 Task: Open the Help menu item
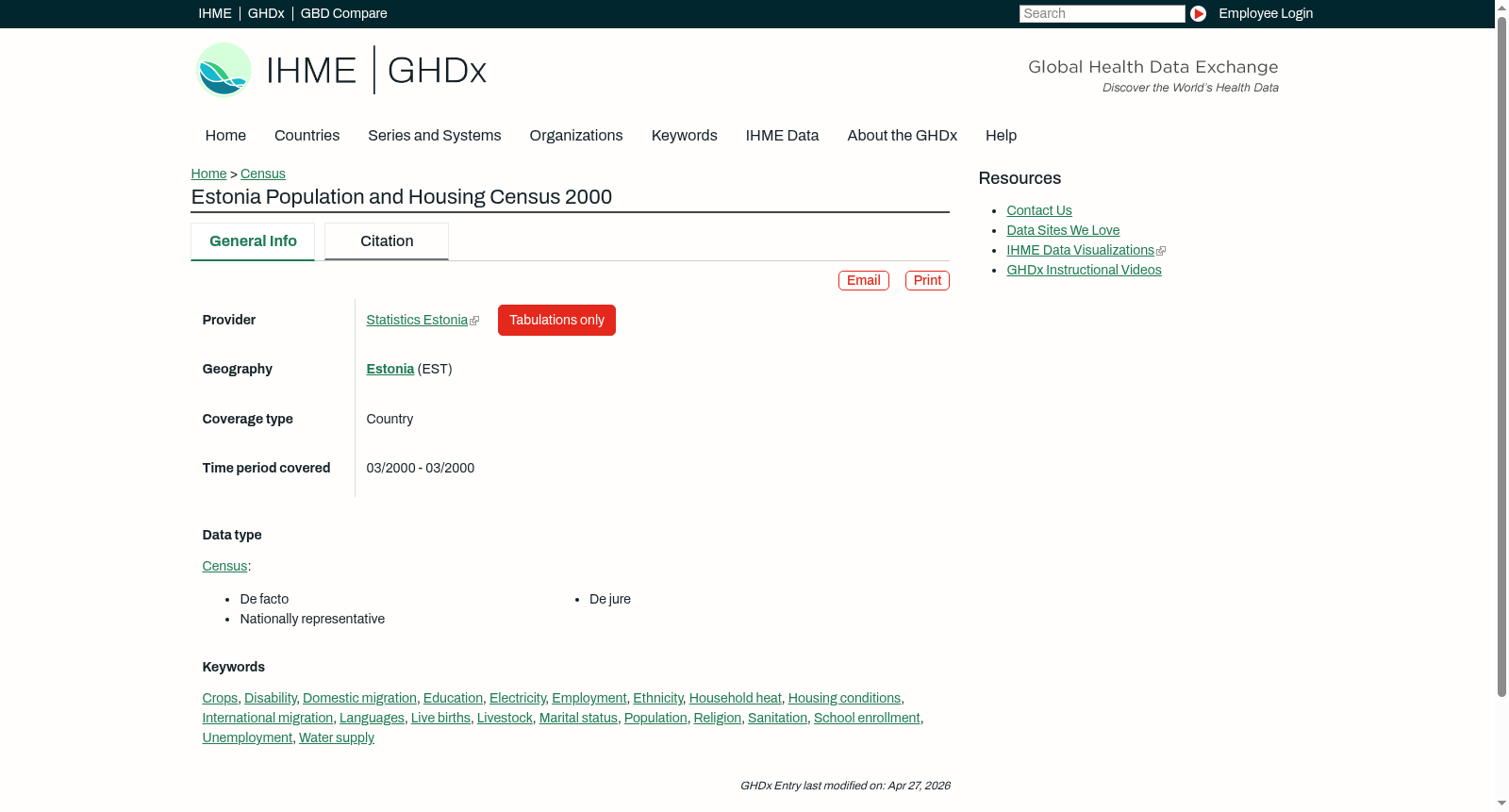(1001, 135)
